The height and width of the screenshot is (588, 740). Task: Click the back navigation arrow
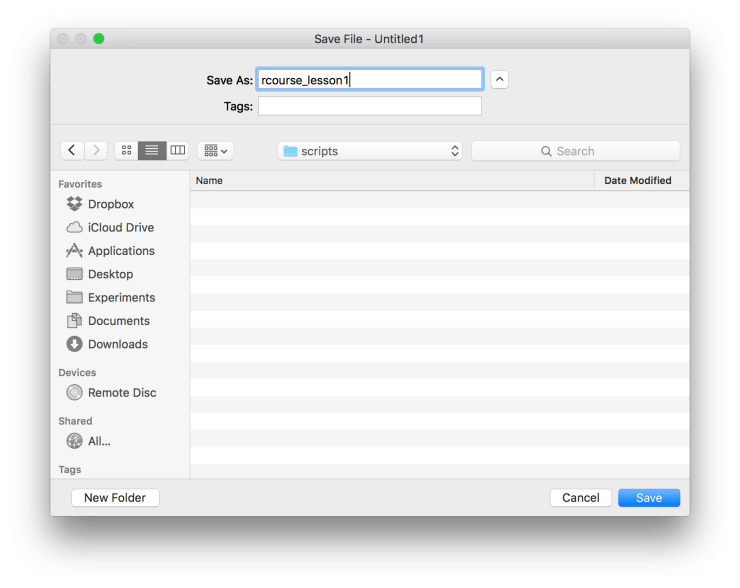pos(73,150)
